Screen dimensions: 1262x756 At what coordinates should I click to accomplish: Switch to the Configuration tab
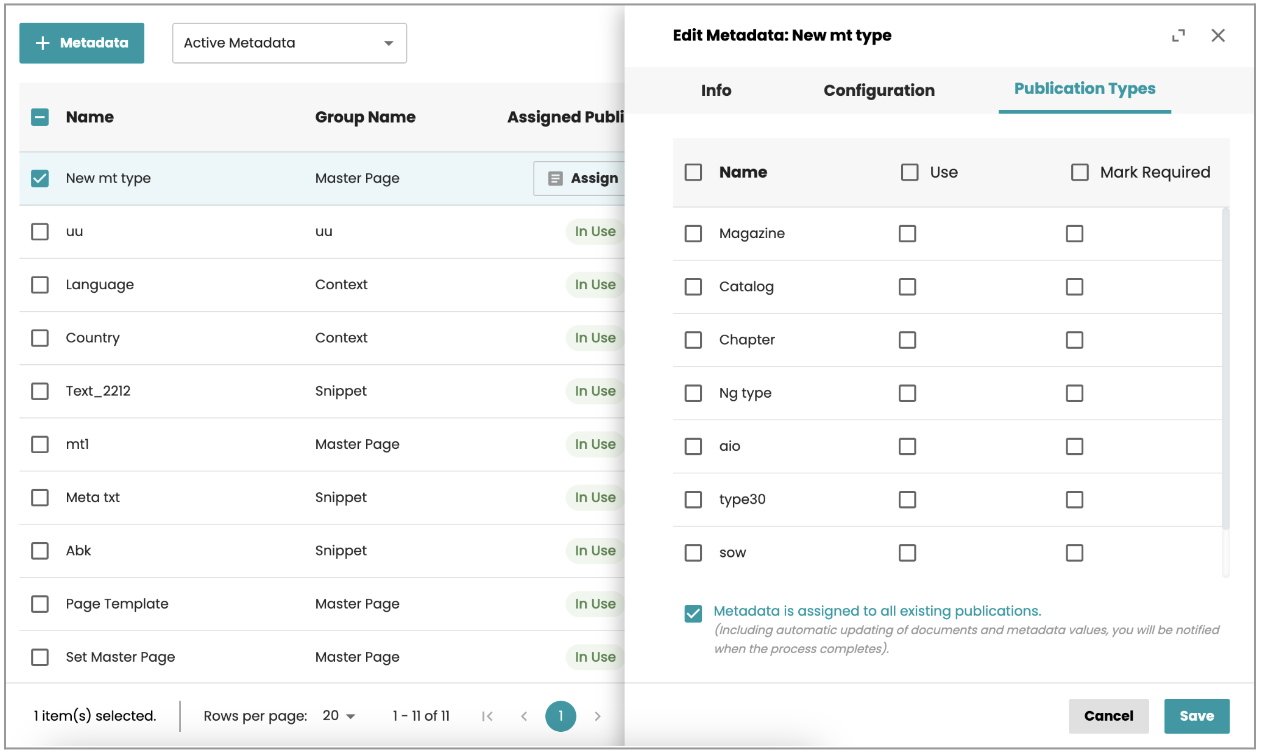pos(878,90)
